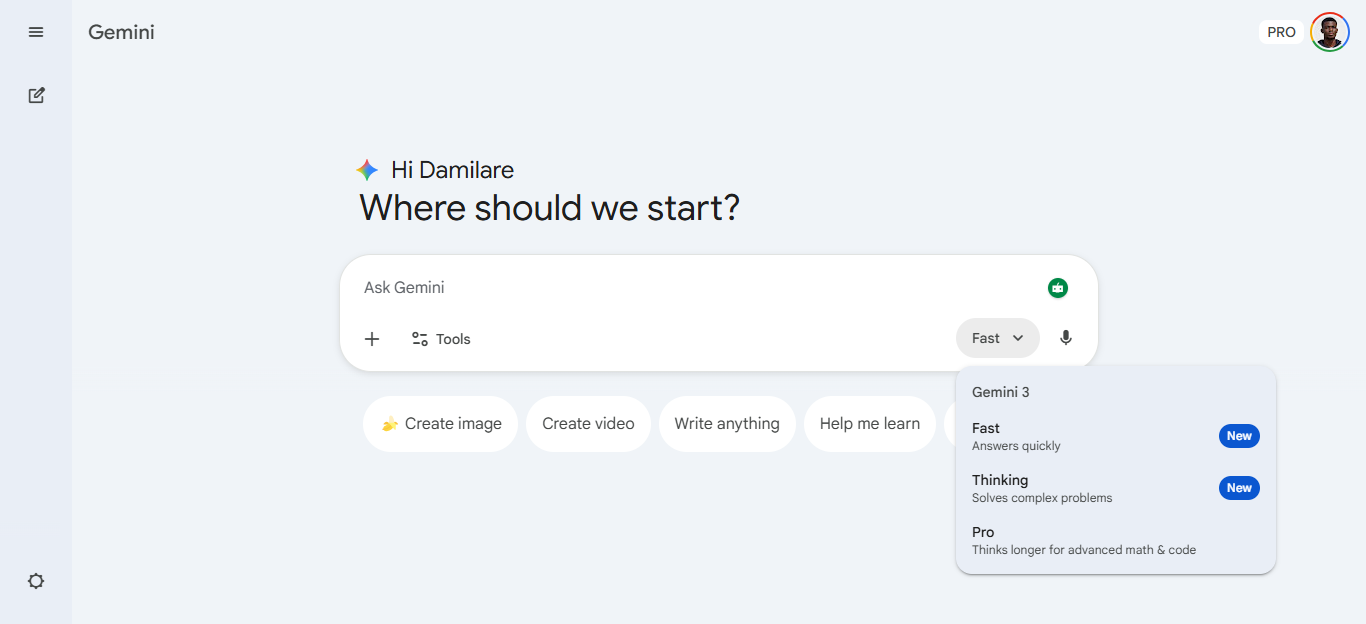Click the Create image chip

[x=440, y=424]
